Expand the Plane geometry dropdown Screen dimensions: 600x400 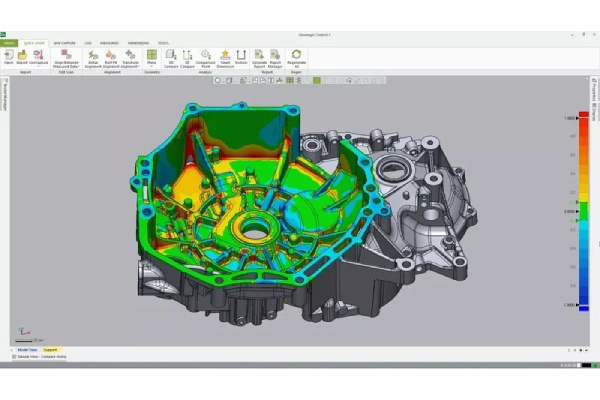pos(152,66)
